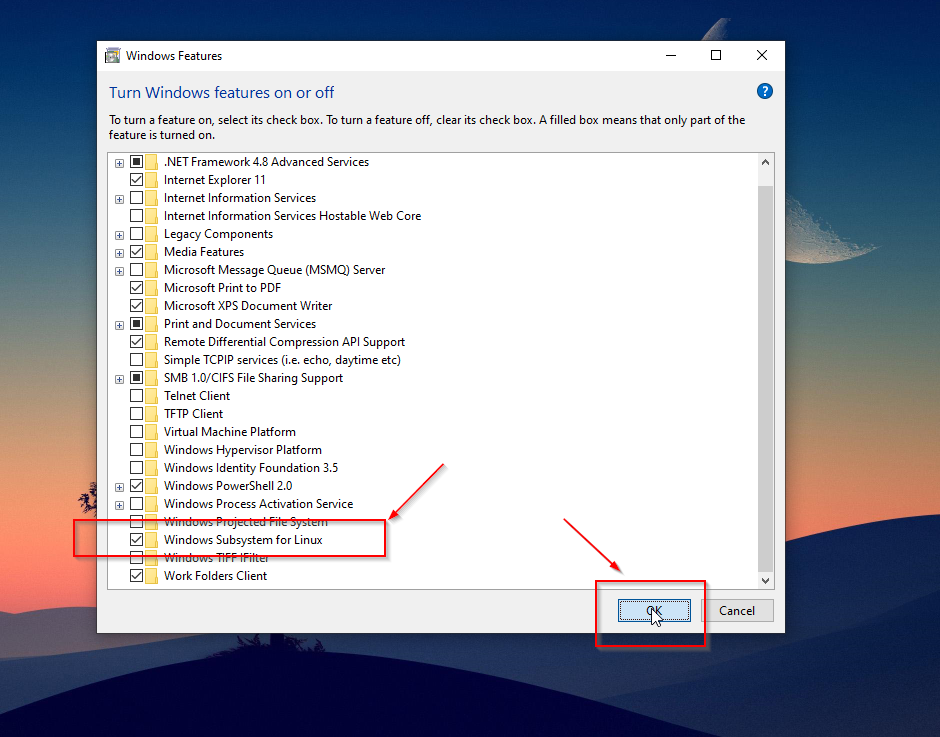Viewport: 940px width, 737px height.
Task: Uncheck Windows Subsystem for Linux checkbox
Action: tap(136, 540)
